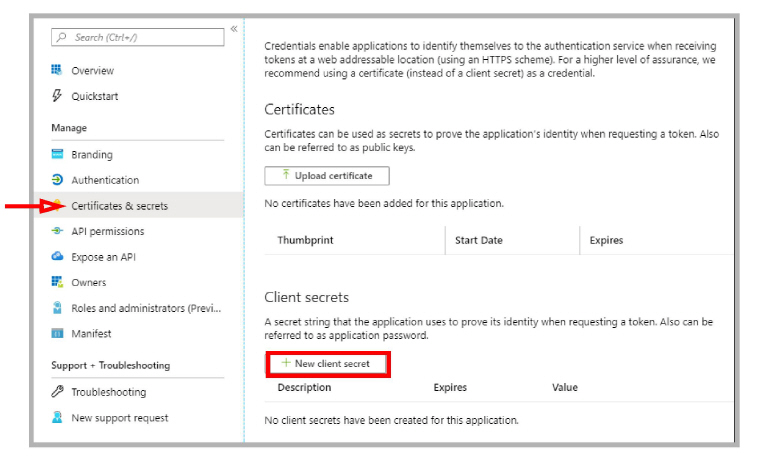This screenshot has height=461, width=768.
Task: Collapse the sidebar with double chevron
Action: (x=234, y=29)
